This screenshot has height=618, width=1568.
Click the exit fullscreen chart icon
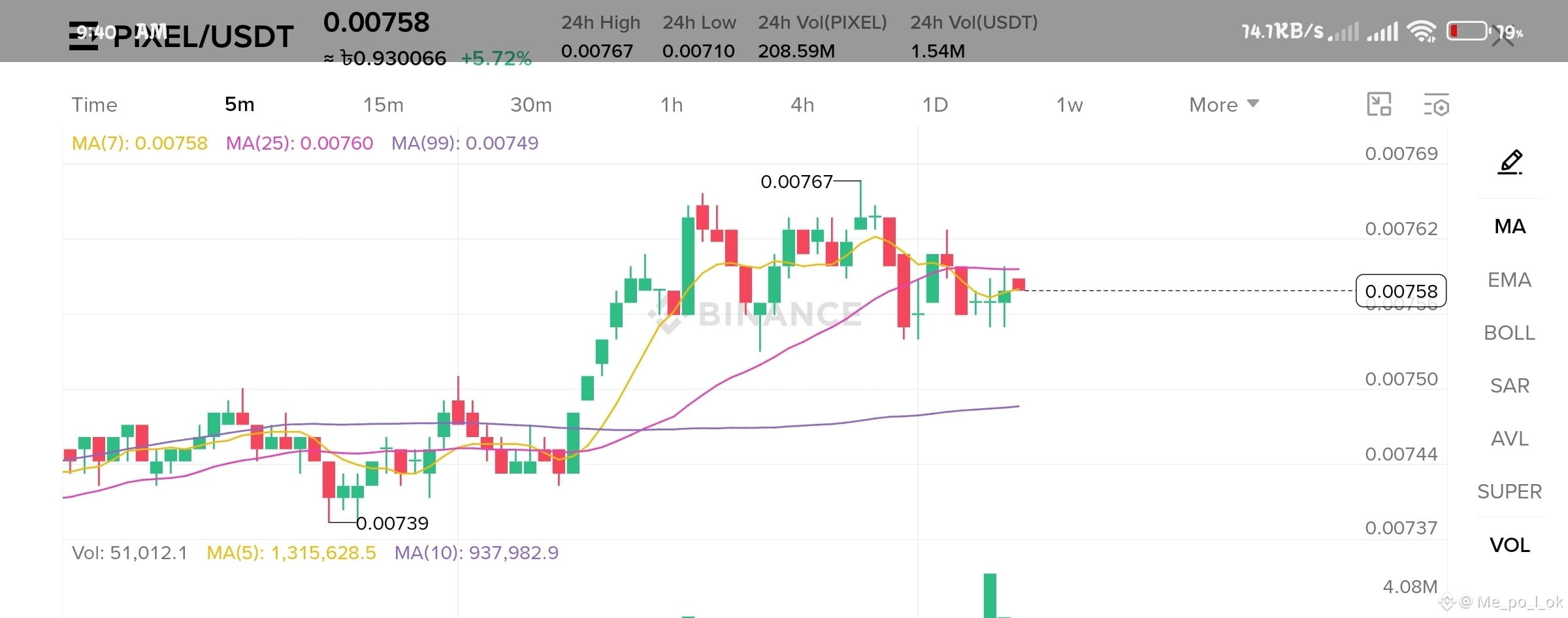[x=1379, y=105]
